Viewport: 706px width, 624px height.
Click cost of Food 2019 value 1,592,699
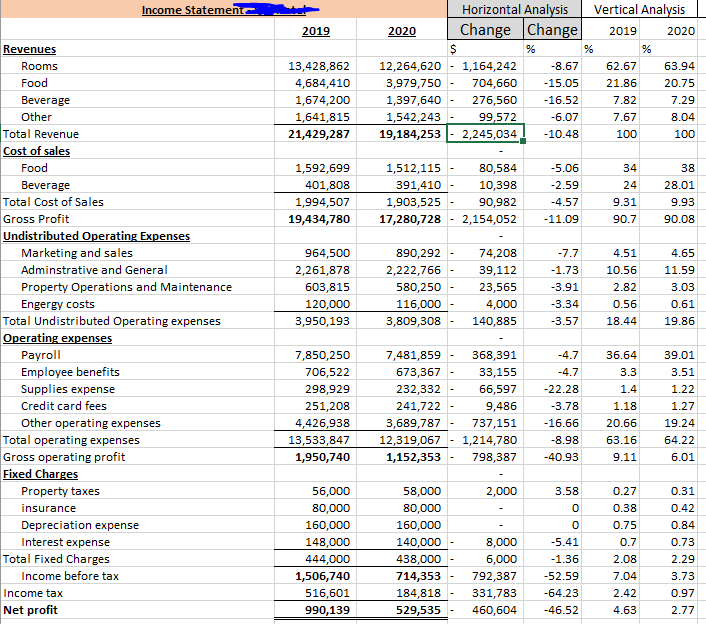click(322, 168)
